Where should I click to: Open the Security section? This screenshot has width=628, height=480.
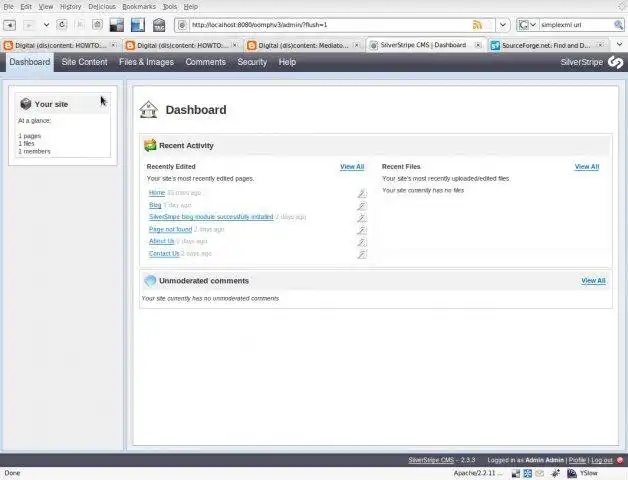coord(252,62)
